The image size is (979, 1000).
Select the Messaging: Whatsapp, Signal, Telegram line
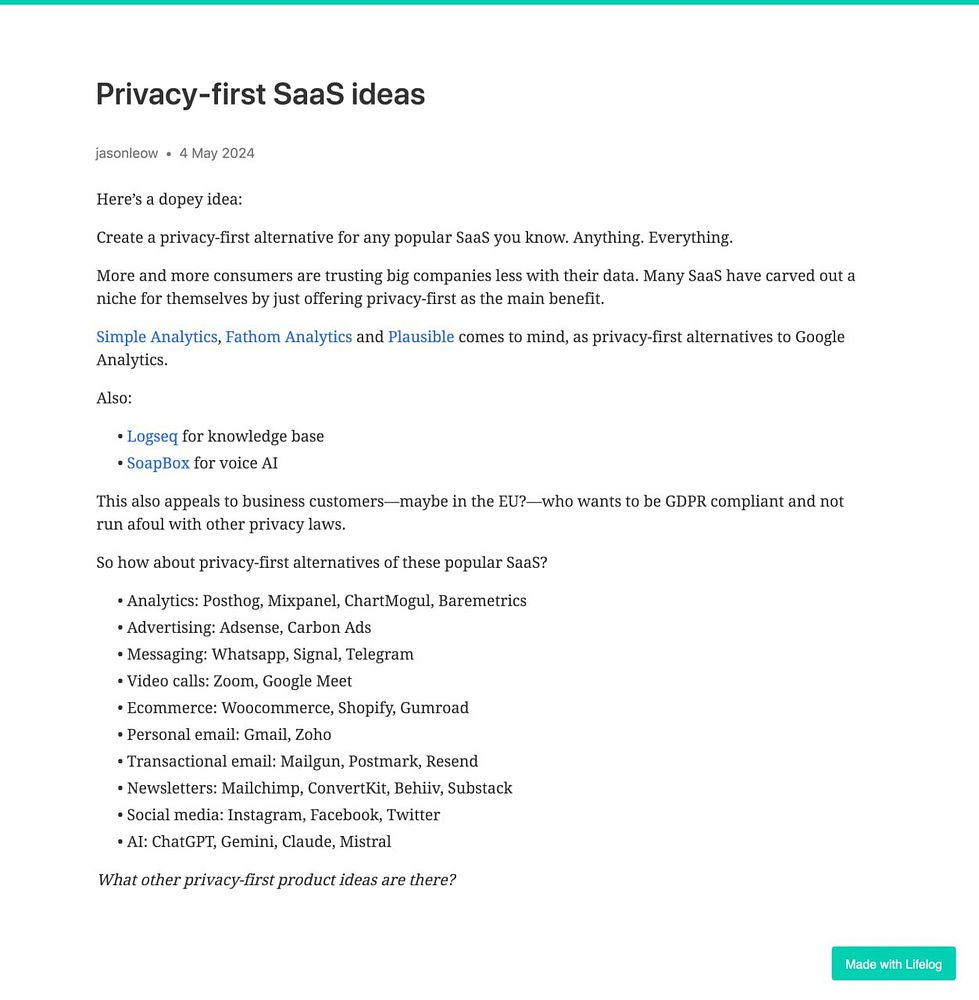tap(270, 655)
